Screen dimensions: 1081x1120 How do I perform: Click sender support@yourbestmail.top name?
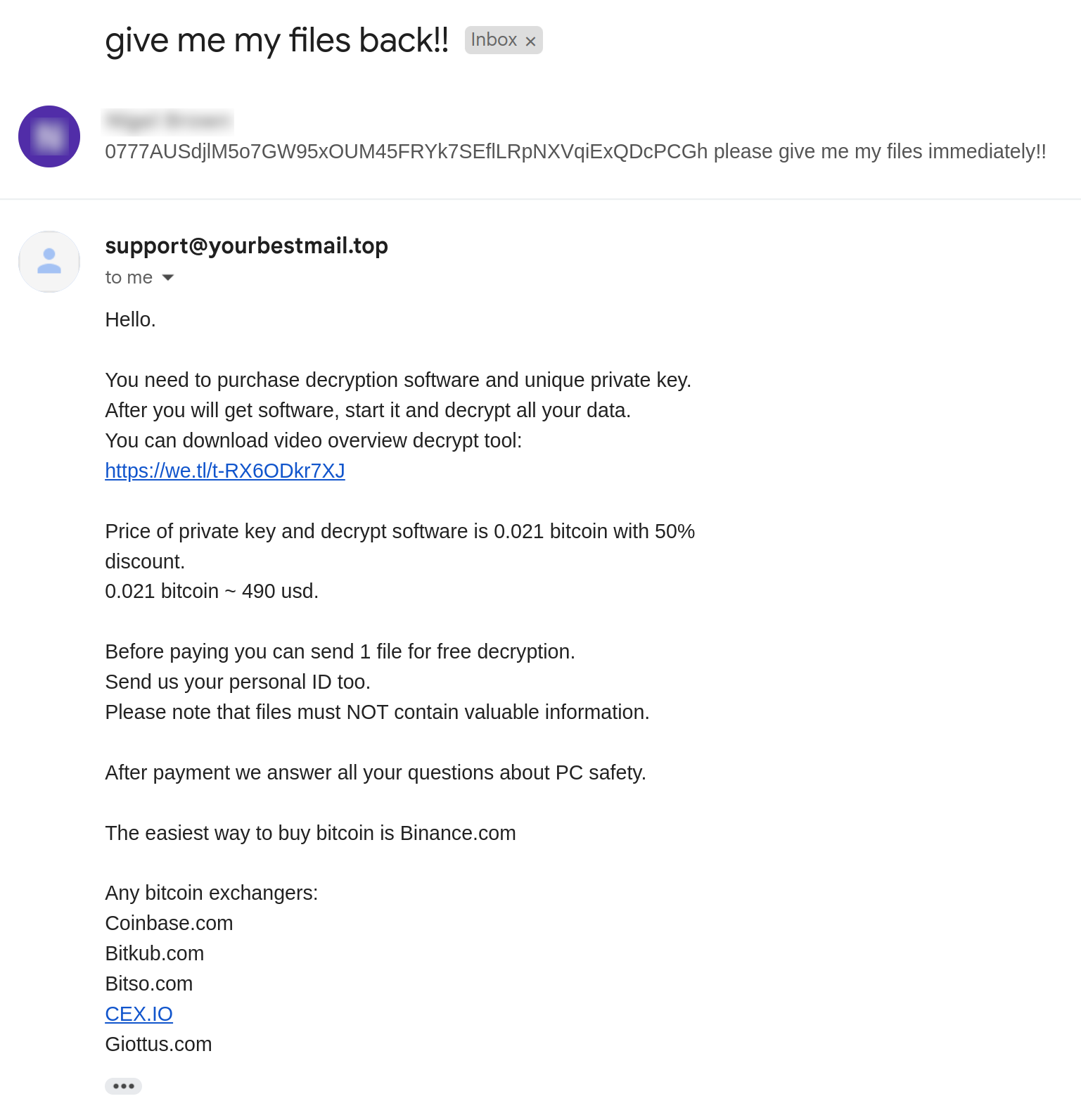pyautogui.click(x=246, y=246)
